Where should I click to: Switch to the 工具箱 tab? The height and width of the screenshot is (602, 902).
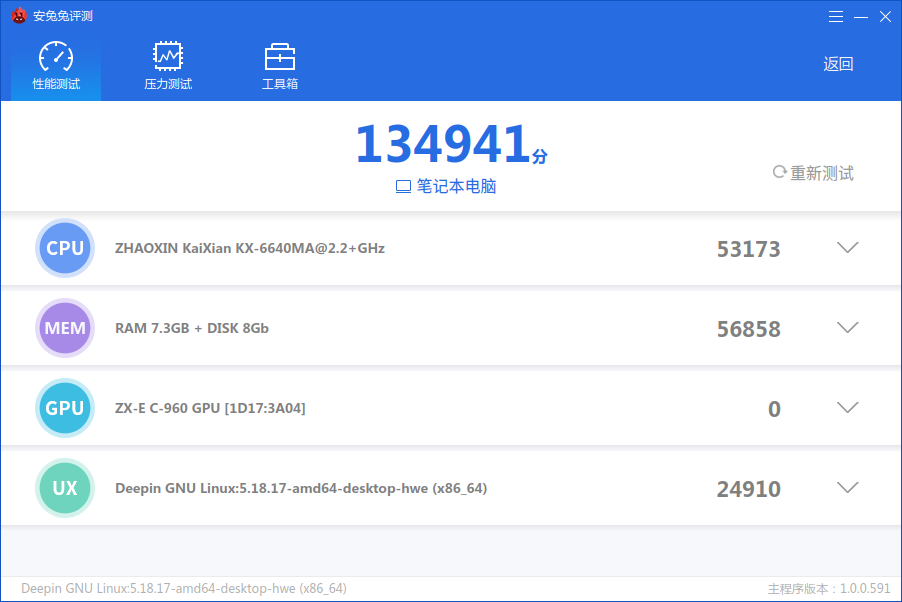(x=280, y=84)
